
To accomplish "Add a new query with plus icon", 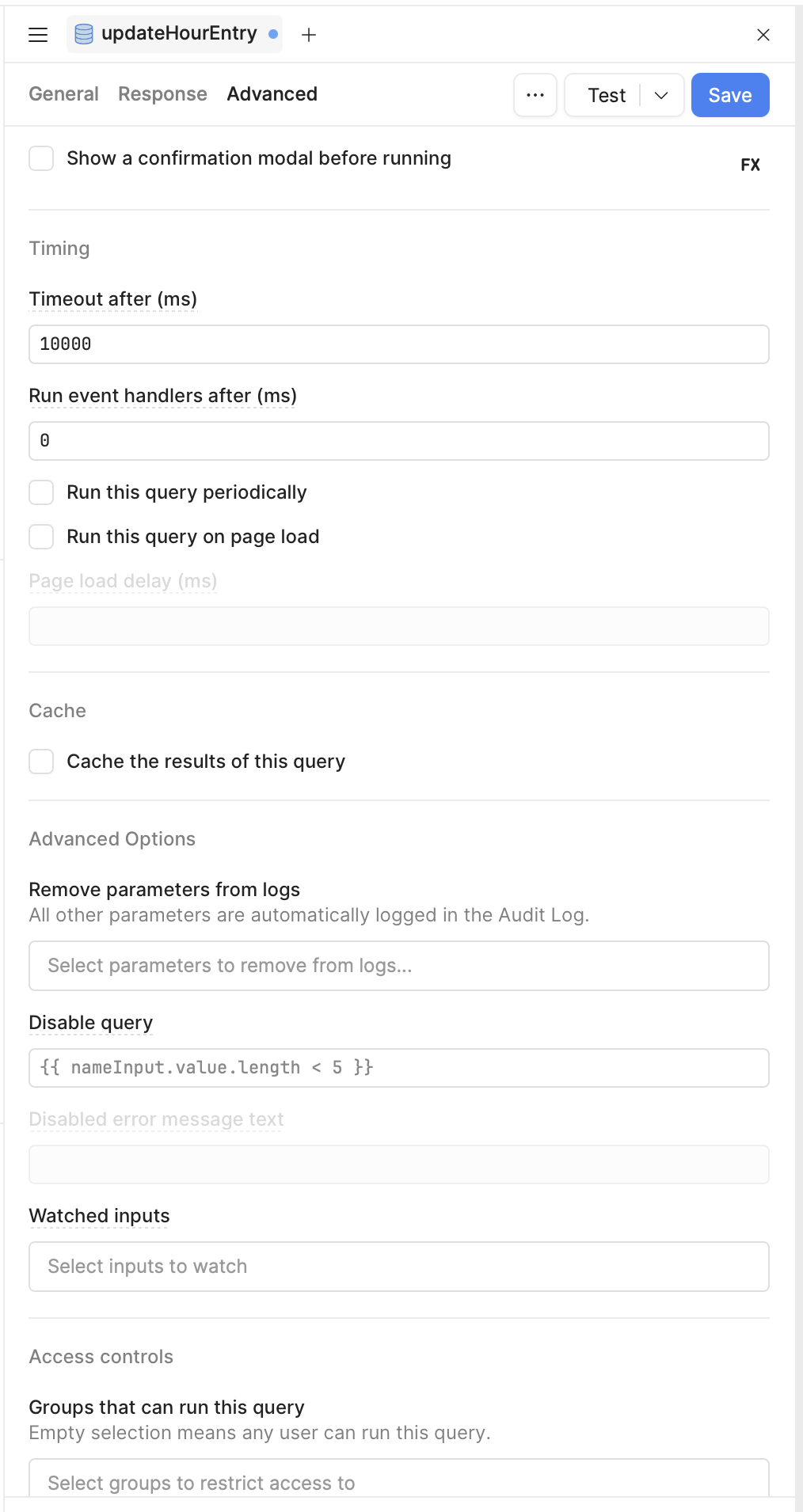I will (309, 35).
